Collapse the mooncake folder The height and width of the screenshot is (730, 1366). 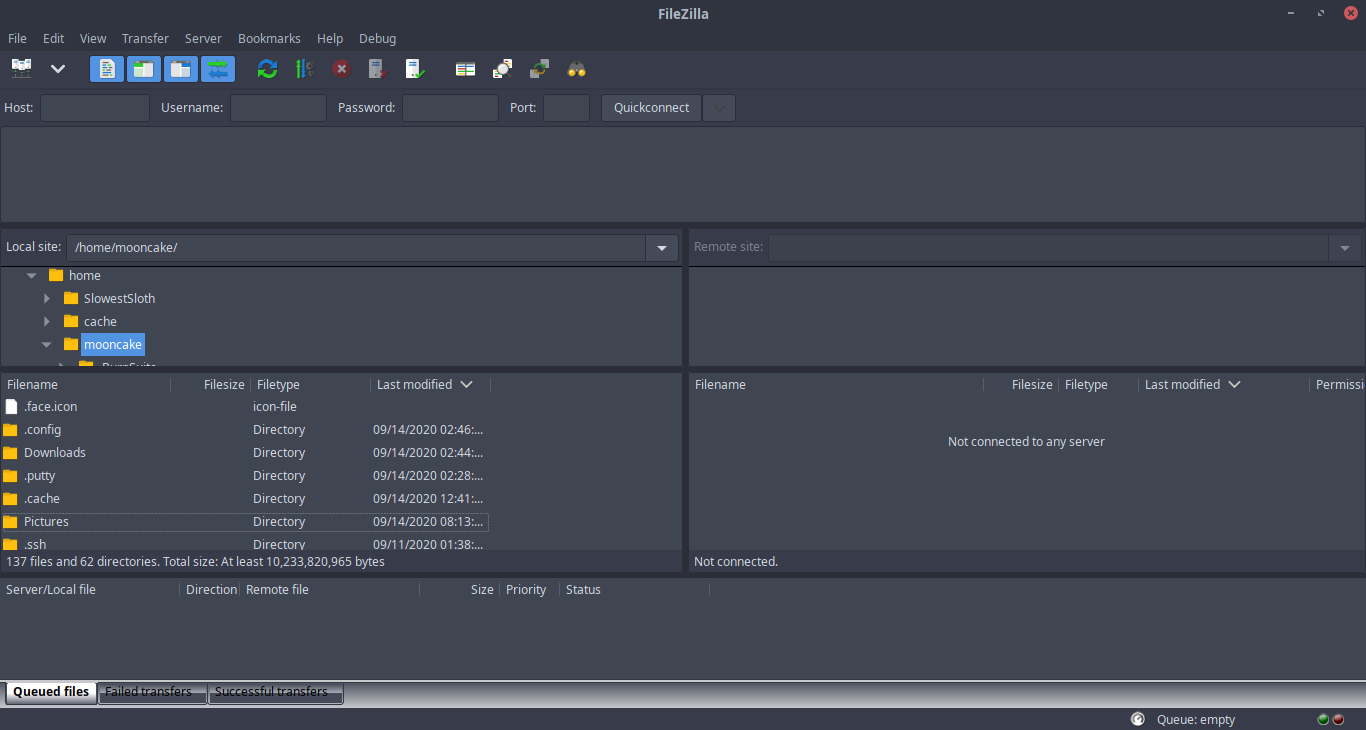(x=47, y=344)
